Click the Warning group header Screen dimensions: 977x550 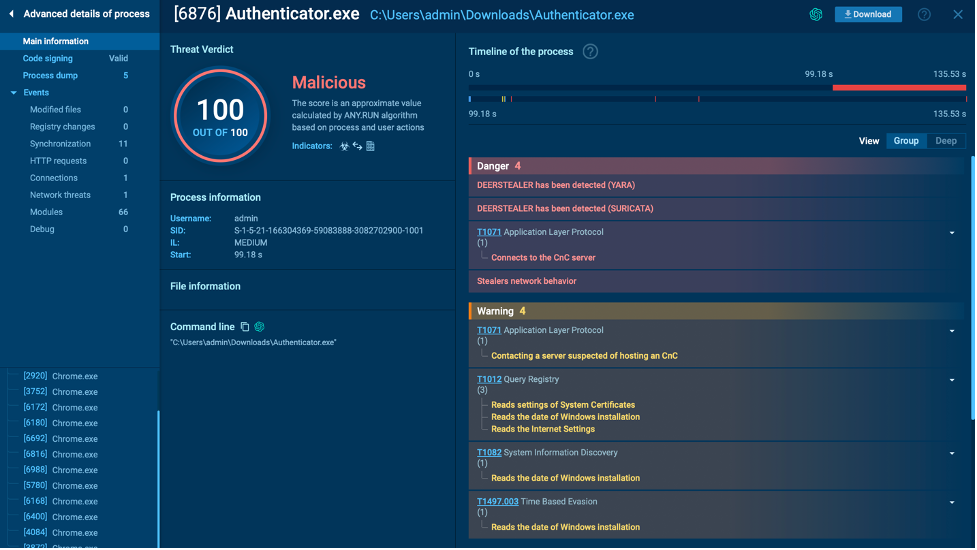click(717, 311)
